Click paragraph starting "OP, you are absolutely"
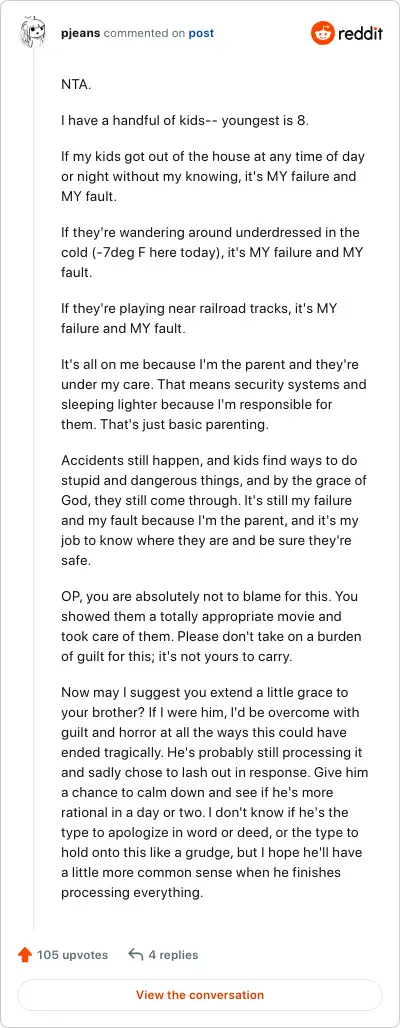 tap(211, 625)
